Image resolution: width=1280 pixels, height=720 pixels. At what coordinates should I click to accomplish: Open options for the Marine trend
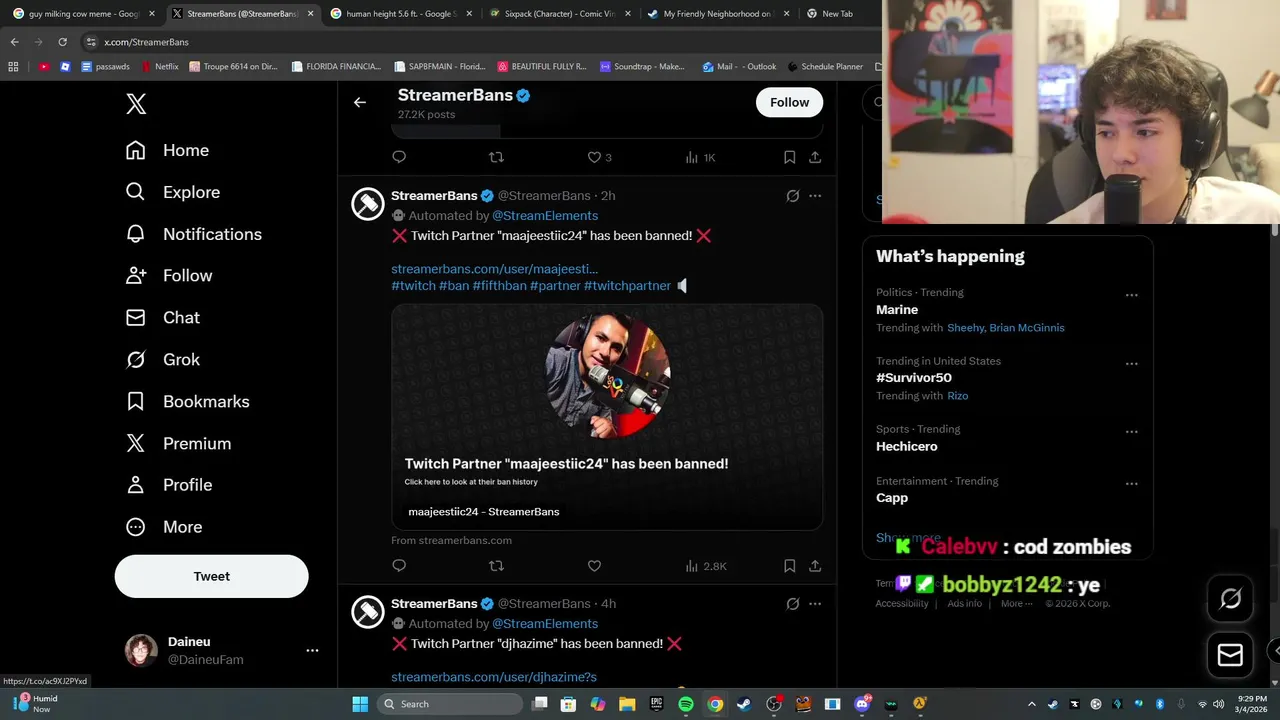tap(1131, 295)
